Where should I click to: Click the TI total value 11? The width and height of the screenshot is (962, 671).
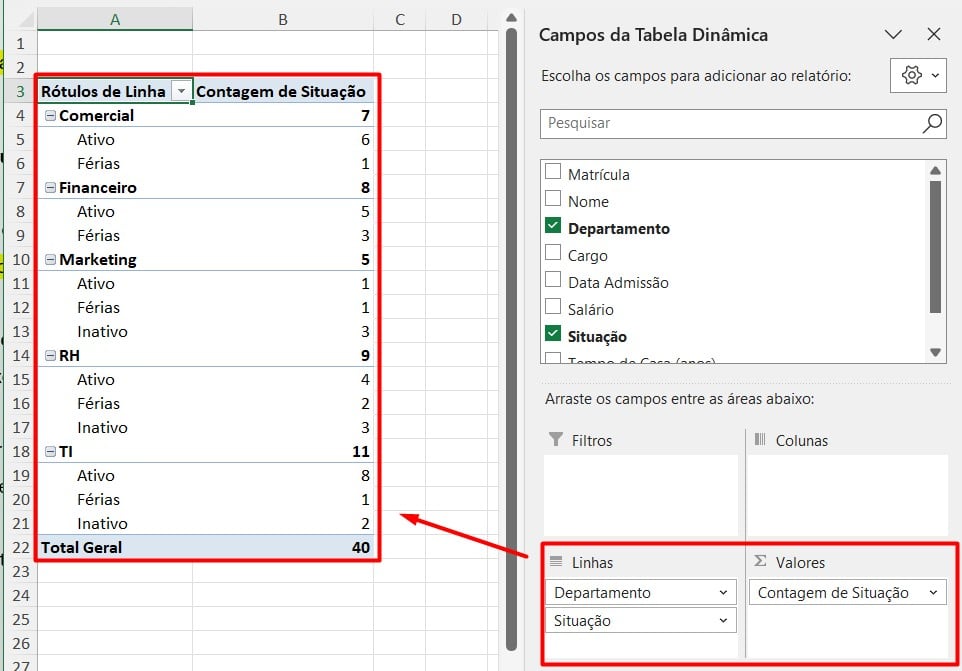pos(361,452)
